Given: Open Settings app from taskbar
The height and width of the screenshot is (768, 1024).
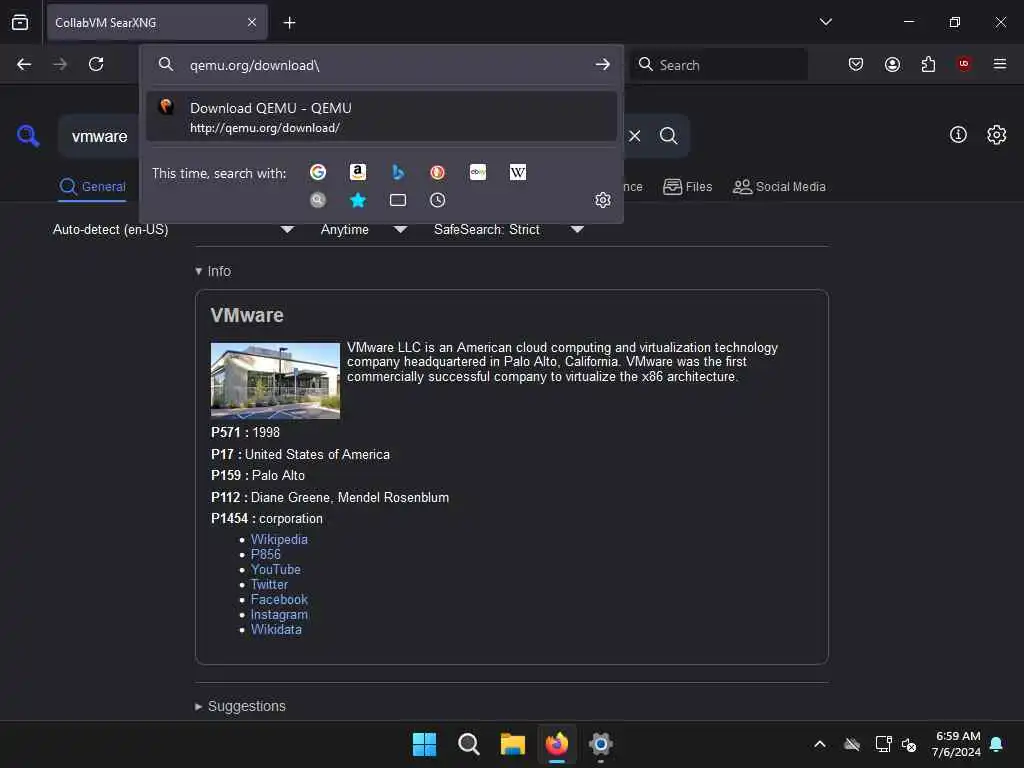Looking at the screenshot, I should 601,744.
